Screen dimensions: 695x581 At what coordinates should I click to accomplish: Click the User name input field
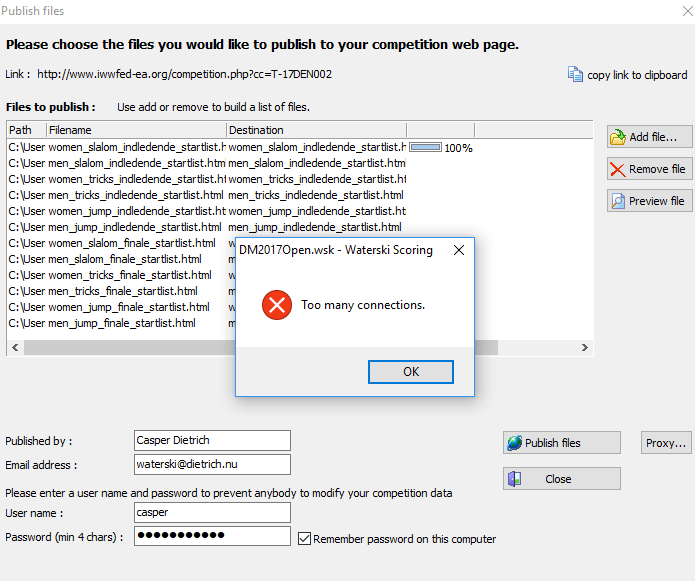pos(212,512)
